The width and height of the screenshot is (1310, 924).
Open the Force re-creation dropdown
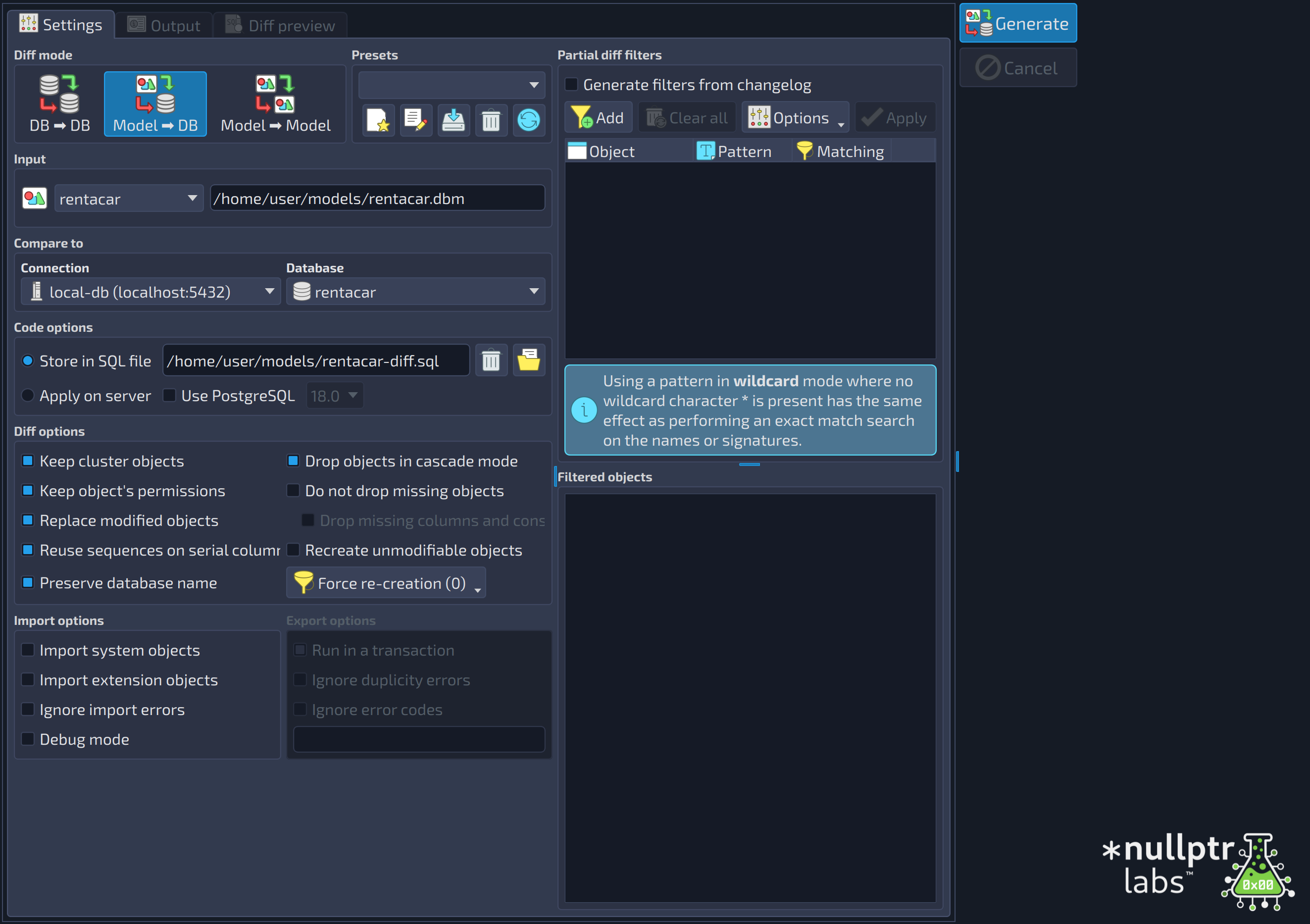[x=386, y=583]
